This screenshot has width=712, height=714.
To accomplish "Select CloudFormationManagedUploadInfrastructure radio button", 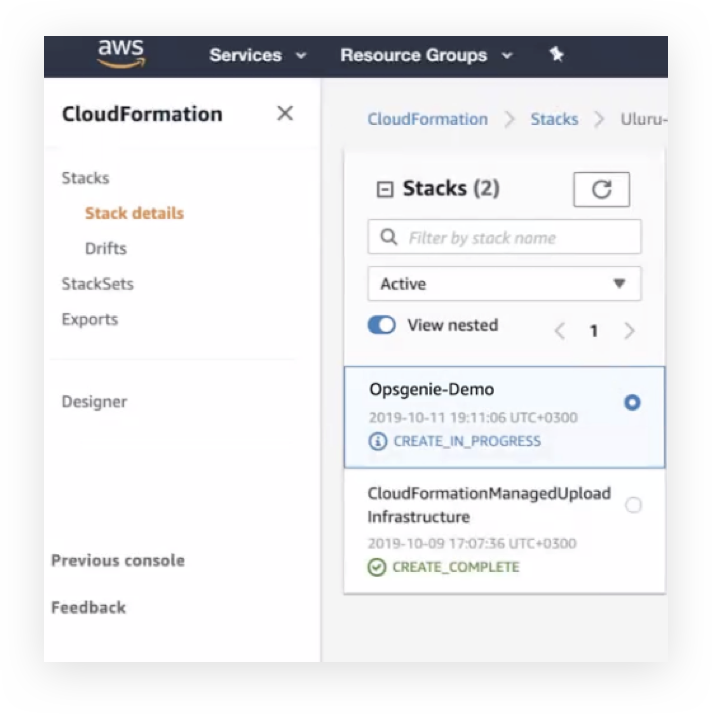I will pyautogui.click(x=633, y=506).
